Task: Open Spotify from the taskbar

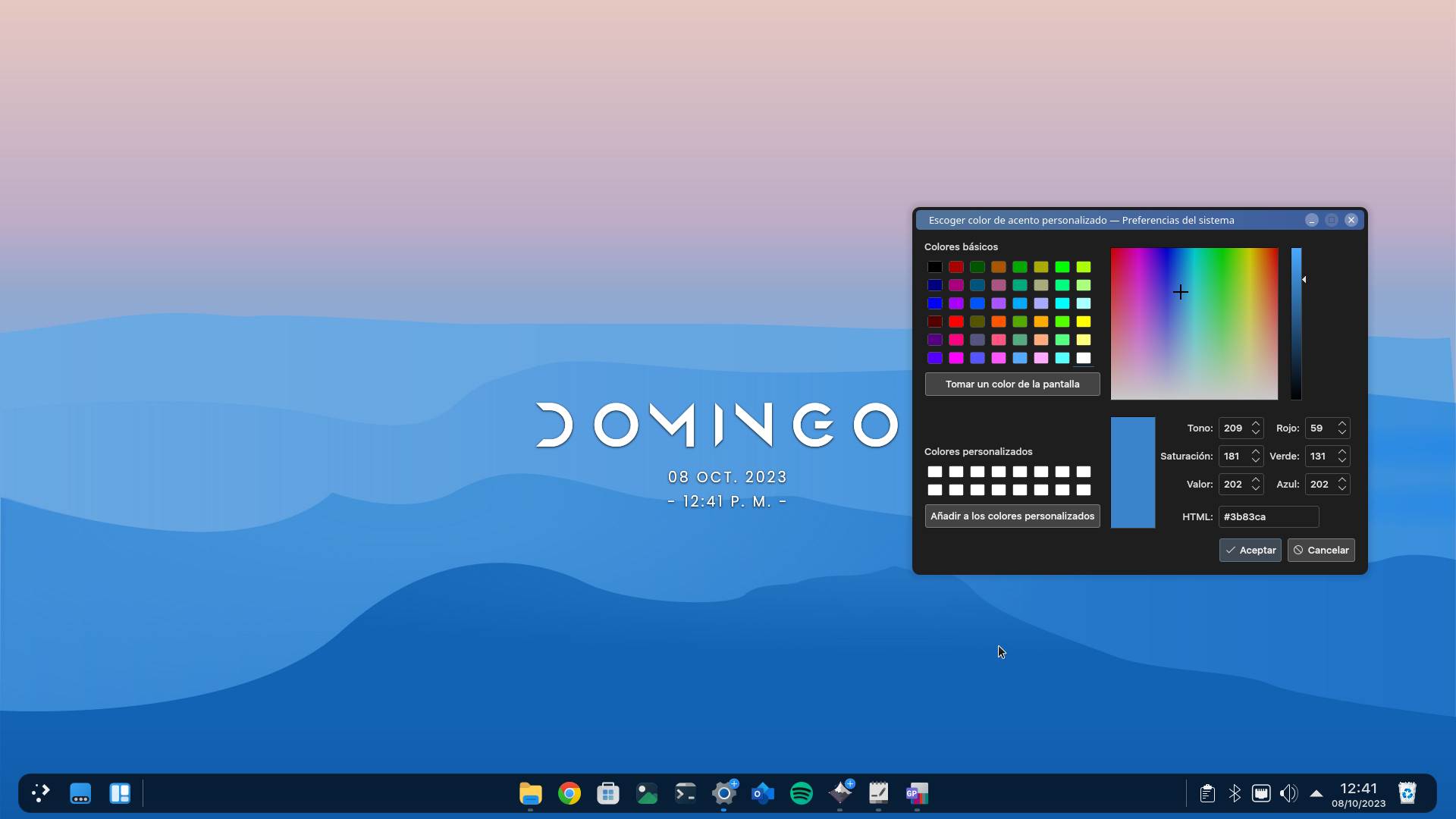Action: (x=802, y=793)
